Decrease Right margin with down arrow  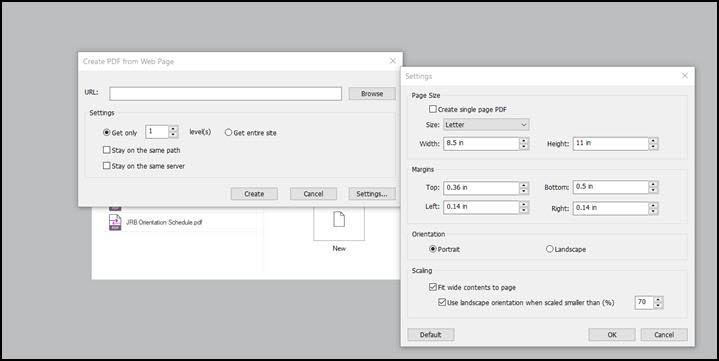coord(653,211)
